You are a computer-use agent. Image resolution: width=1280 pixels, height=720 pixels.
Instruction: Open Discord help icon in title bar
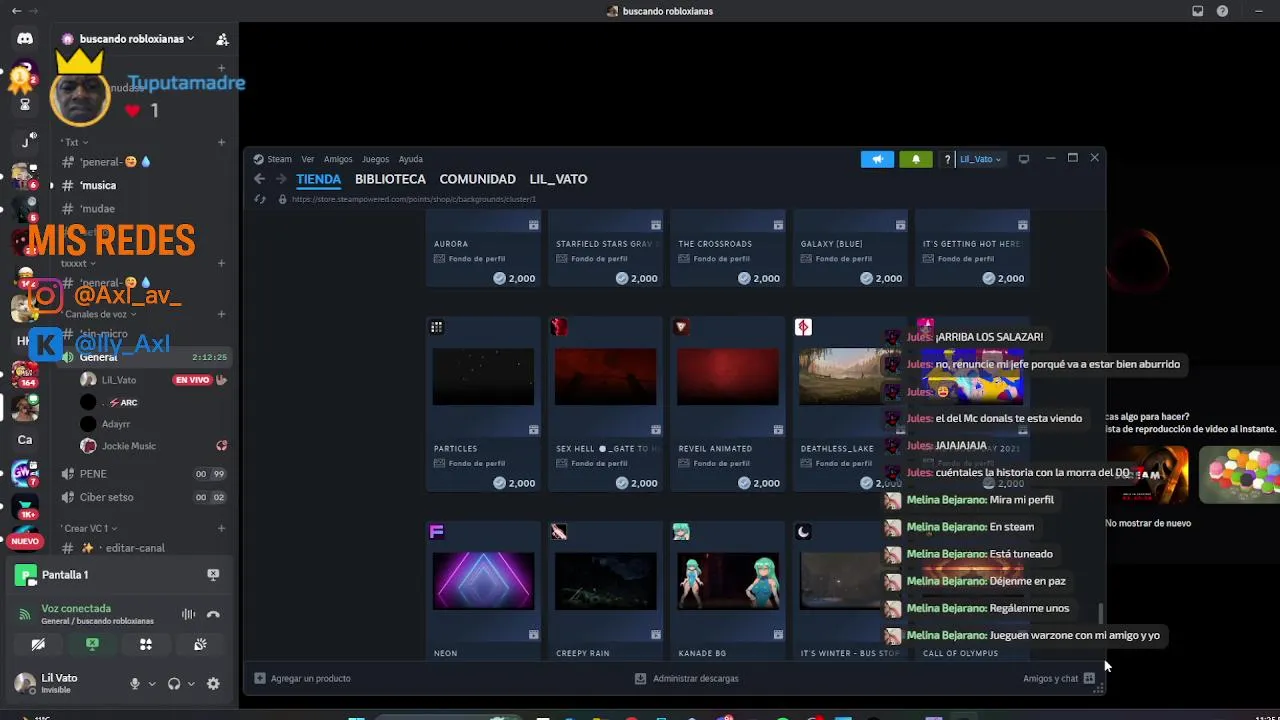1222,11
